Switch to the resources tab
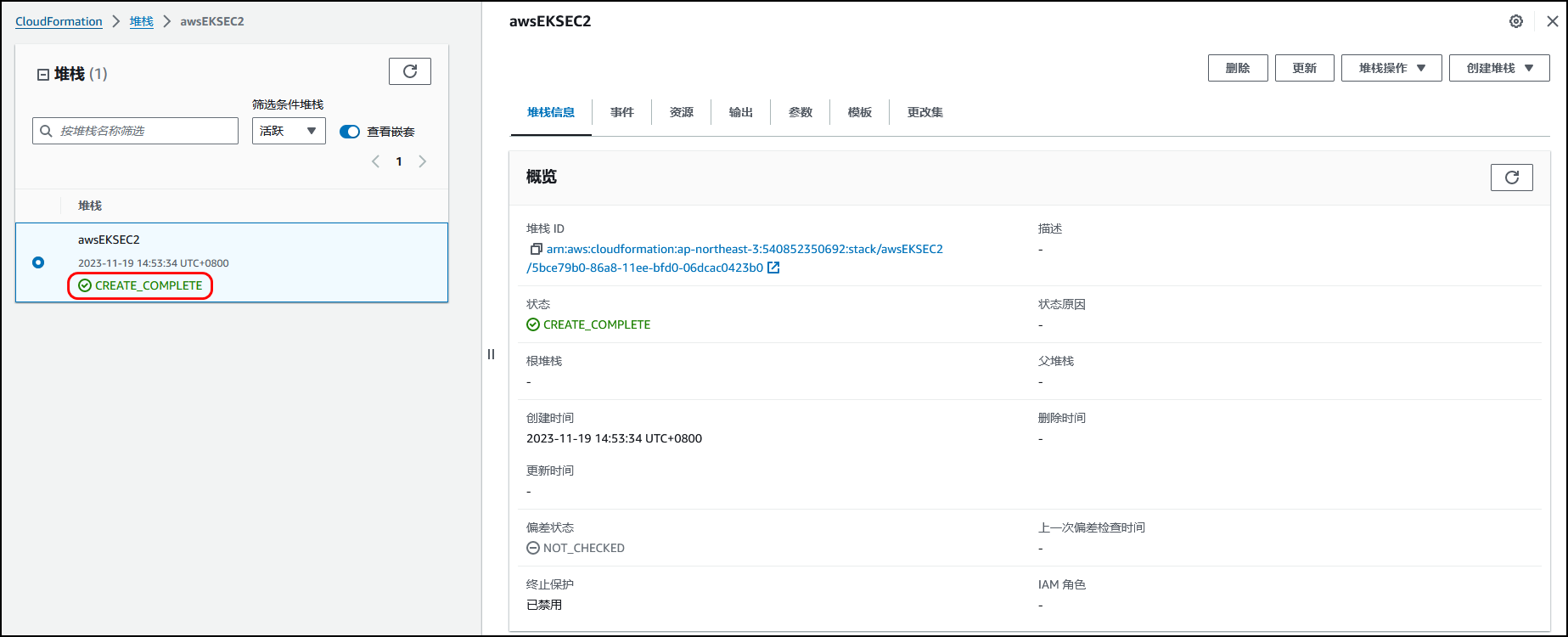This screenshot has height=637, width=1568. (682, 112)
